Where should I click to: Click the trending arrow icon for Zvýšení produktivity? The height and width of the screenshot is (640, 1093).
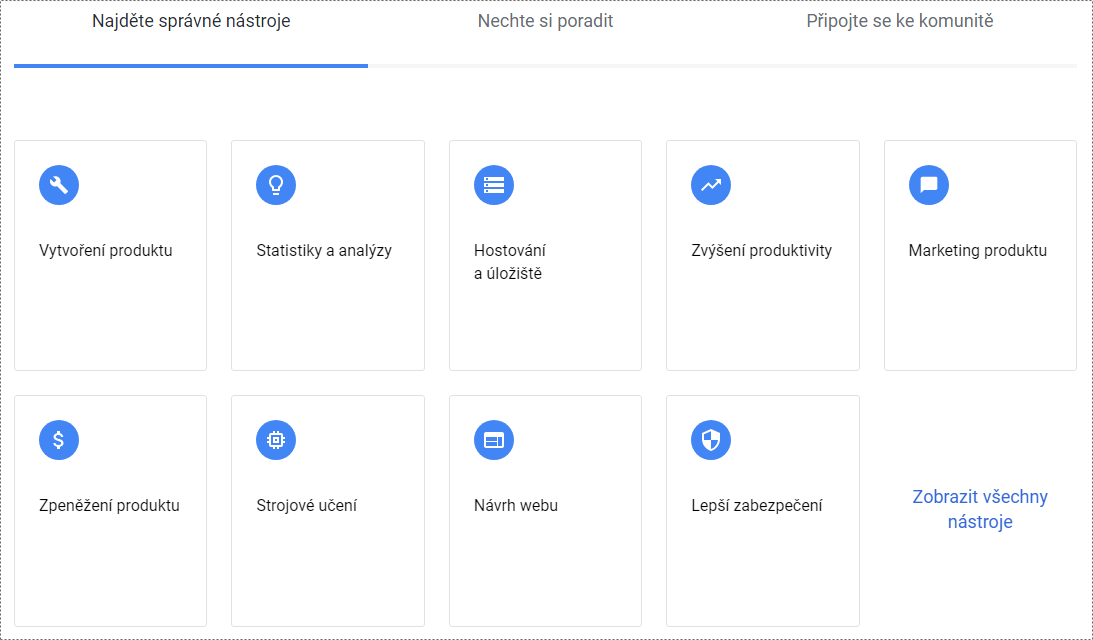[x=711, y=185]
